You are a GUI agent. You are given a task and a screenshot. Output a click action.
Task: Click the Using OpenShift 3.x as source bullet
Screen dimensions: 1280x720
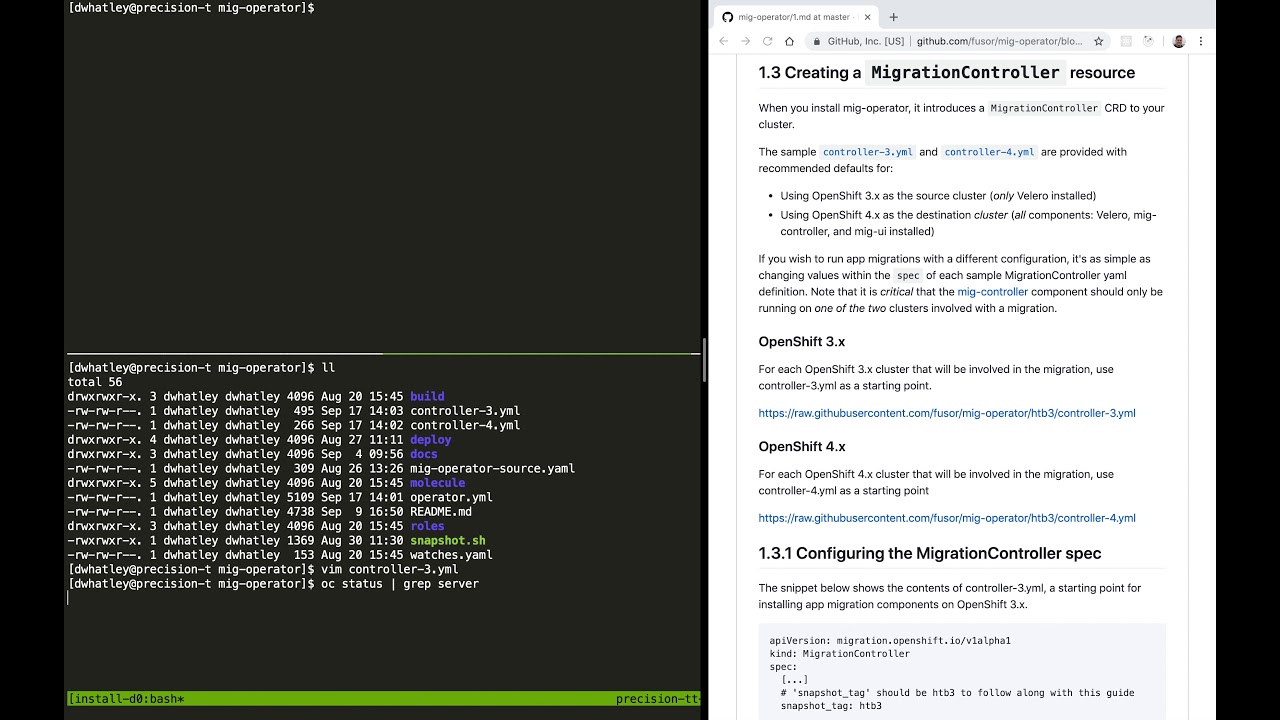point(938,196)
